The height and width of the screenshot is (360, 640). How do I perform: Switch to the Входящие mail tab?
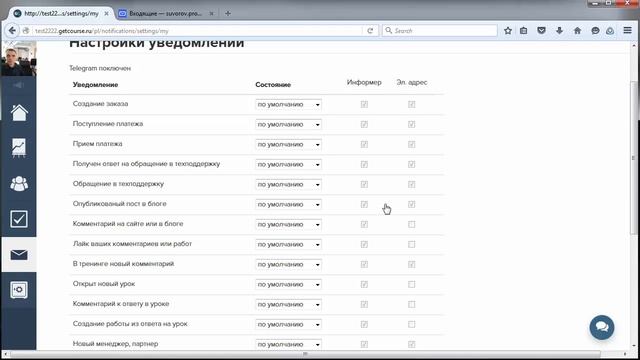165,13
